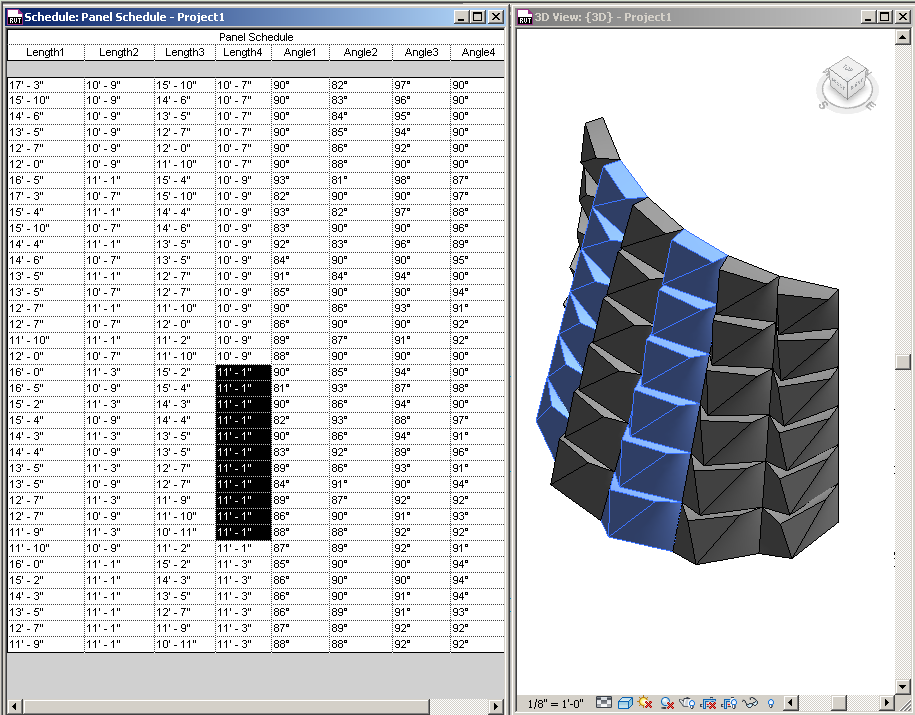Image resolution: width=915 pixels, height=715 pixels.
Task: Select the 81° cell under Angle2
Action: 361,180
